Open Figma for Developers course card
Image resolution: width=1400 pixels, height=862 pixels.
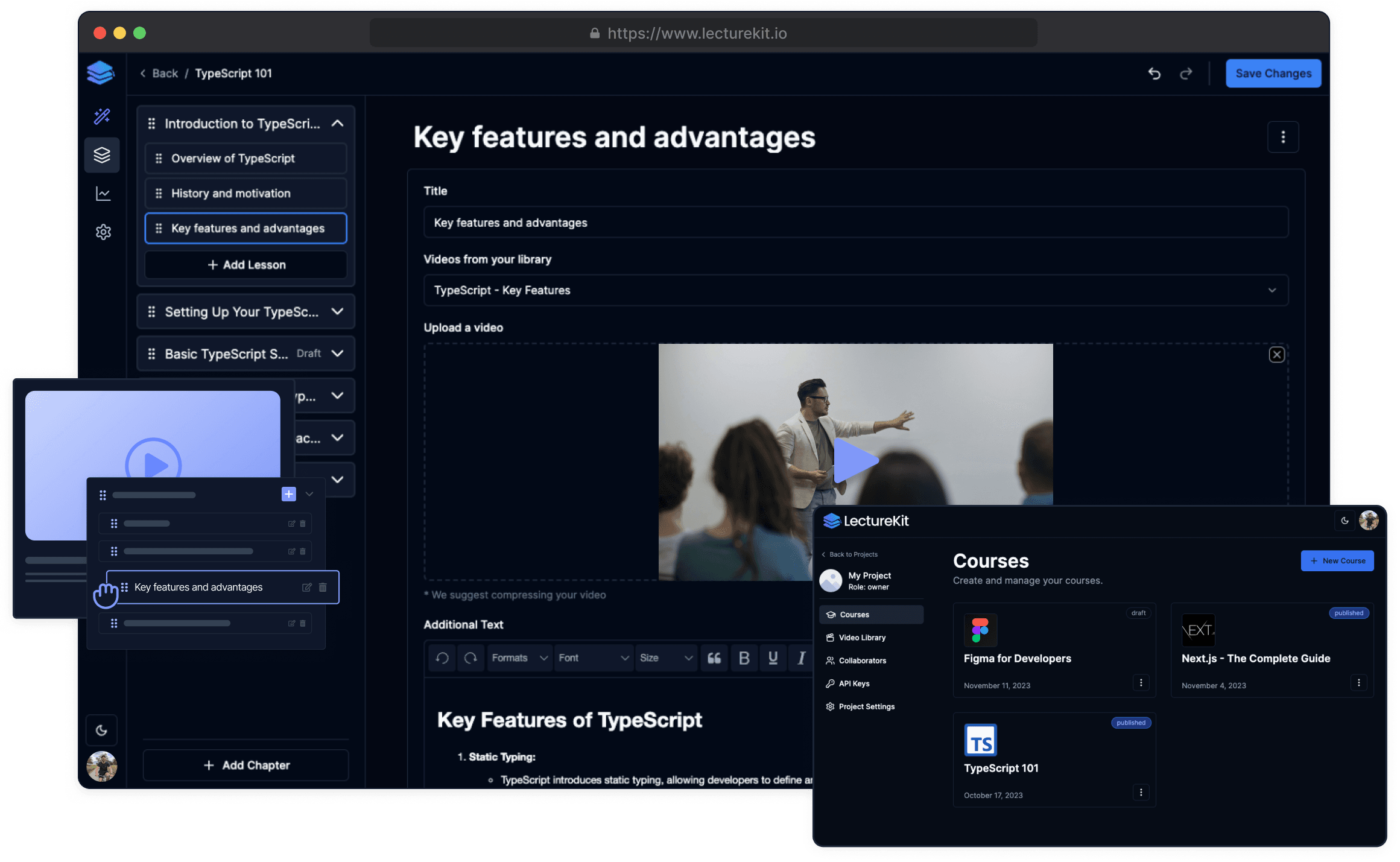tap(1054, 651)
